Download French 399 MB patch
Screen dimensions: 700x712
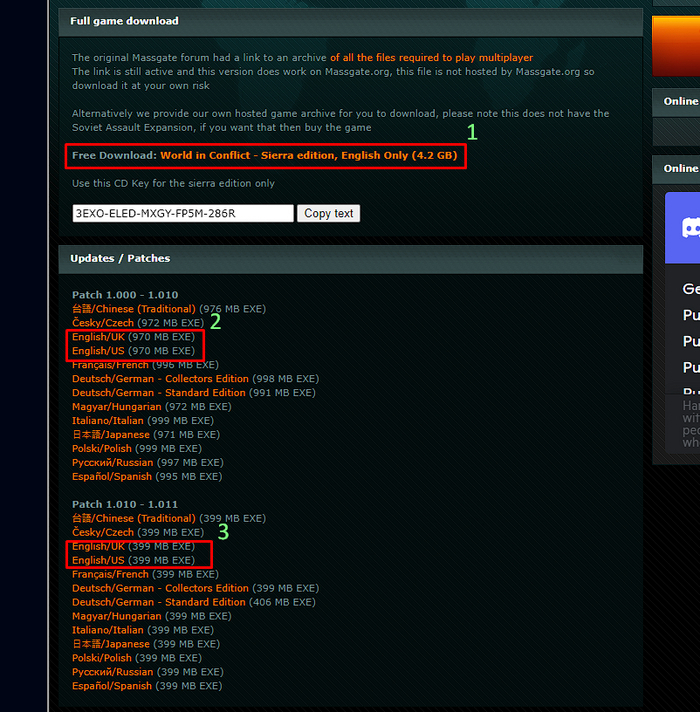110,574
